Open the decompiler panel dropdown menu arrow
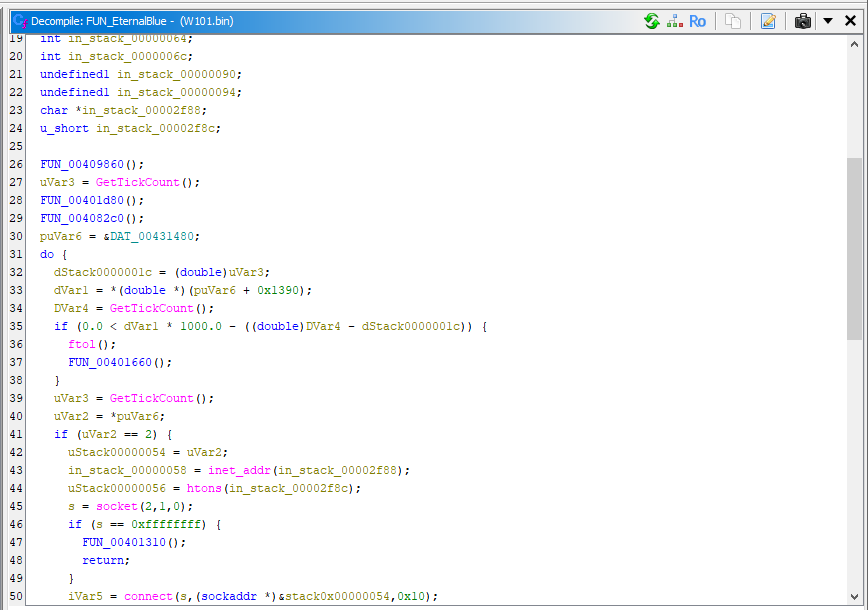This screenshot has height=610, width=868. coord(828,21)
